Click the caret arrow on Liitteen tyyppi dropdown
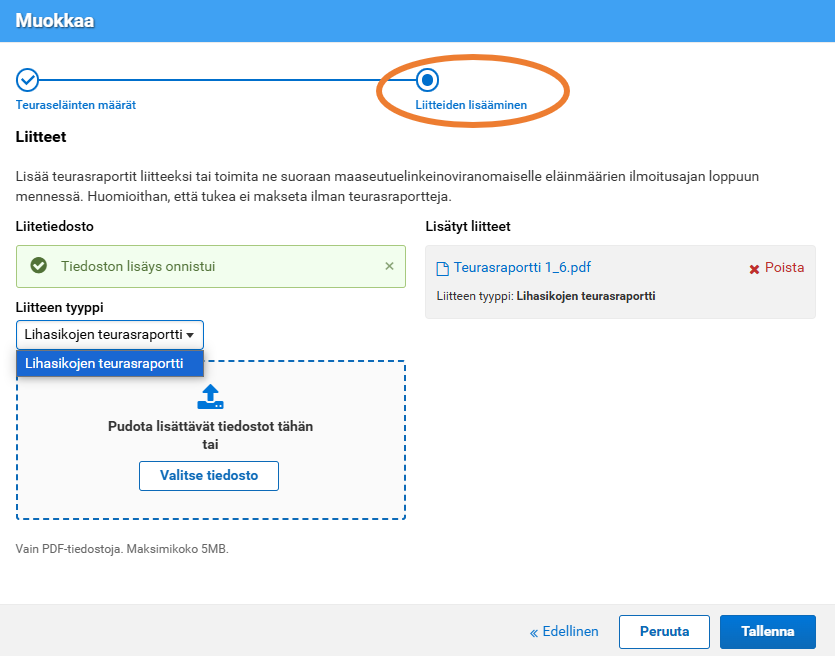Image resolution: width=835 pixels, height=656 pixels. pyautogui.click(x=190, y=335)
